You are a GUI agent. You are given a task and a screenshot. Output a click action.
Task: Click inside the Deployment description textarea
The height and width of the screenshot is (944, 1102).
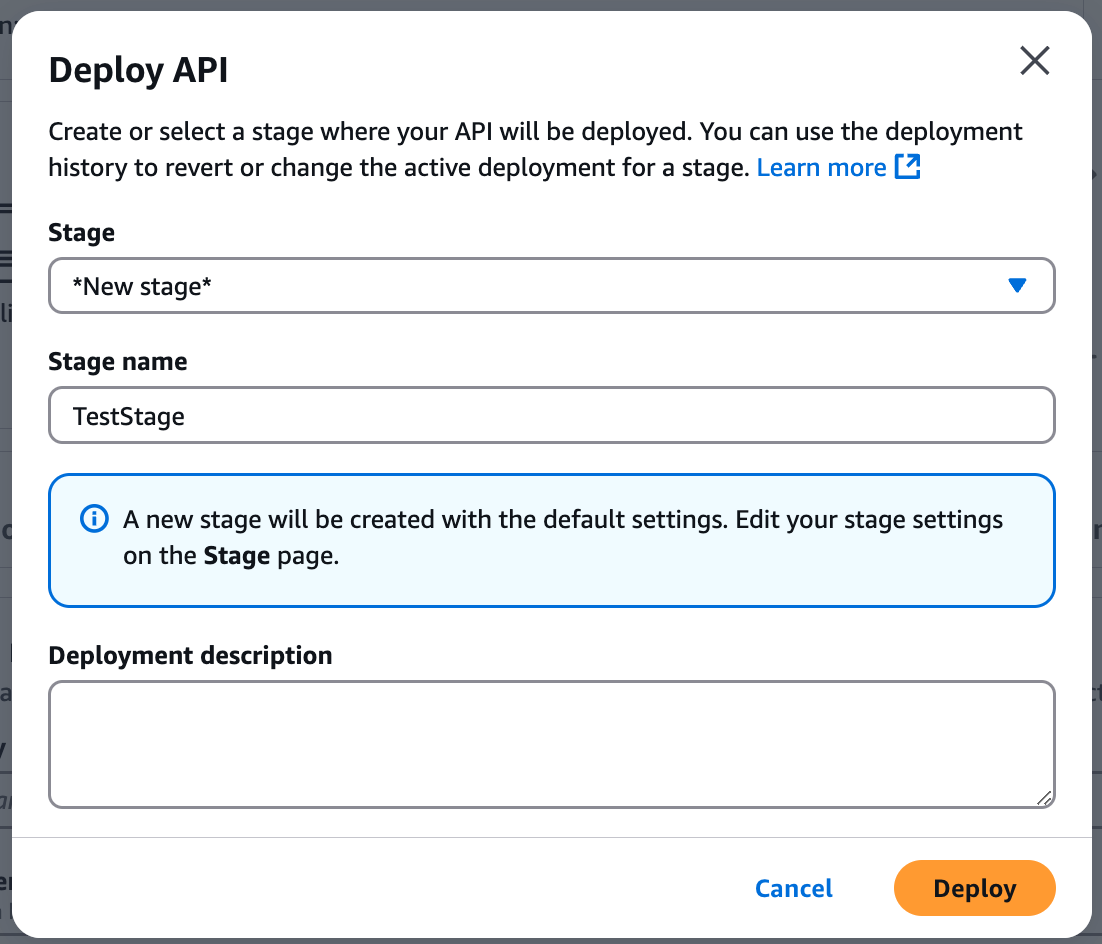550,743
